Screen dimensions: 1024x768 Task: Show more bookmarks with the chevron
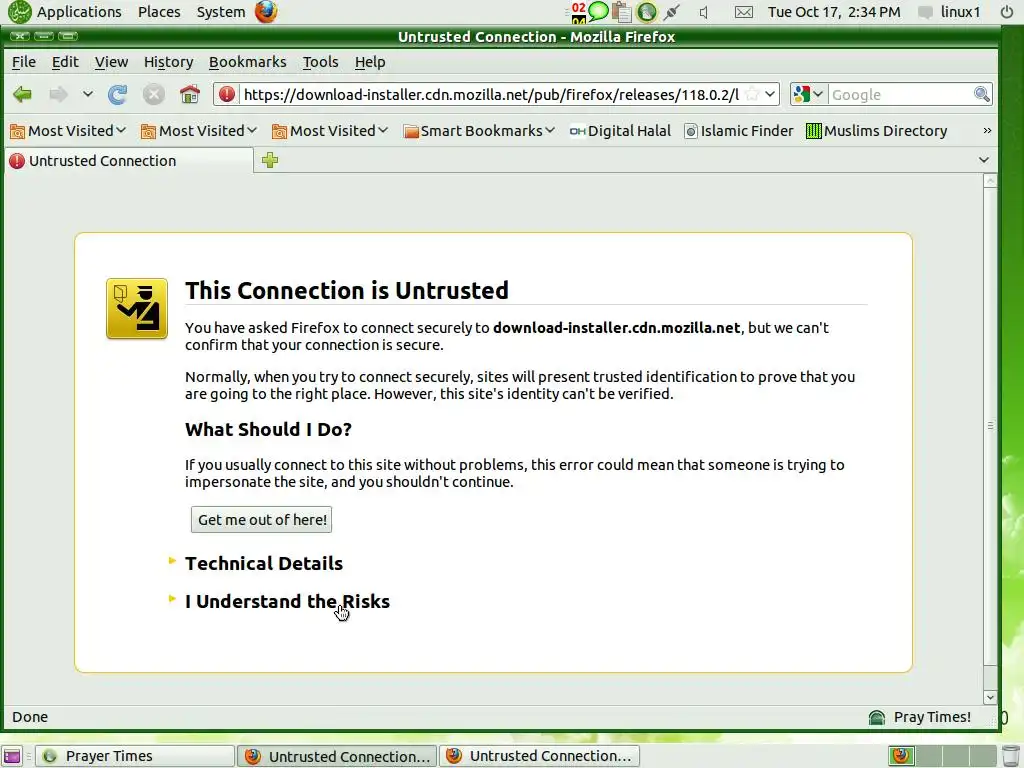987,131
